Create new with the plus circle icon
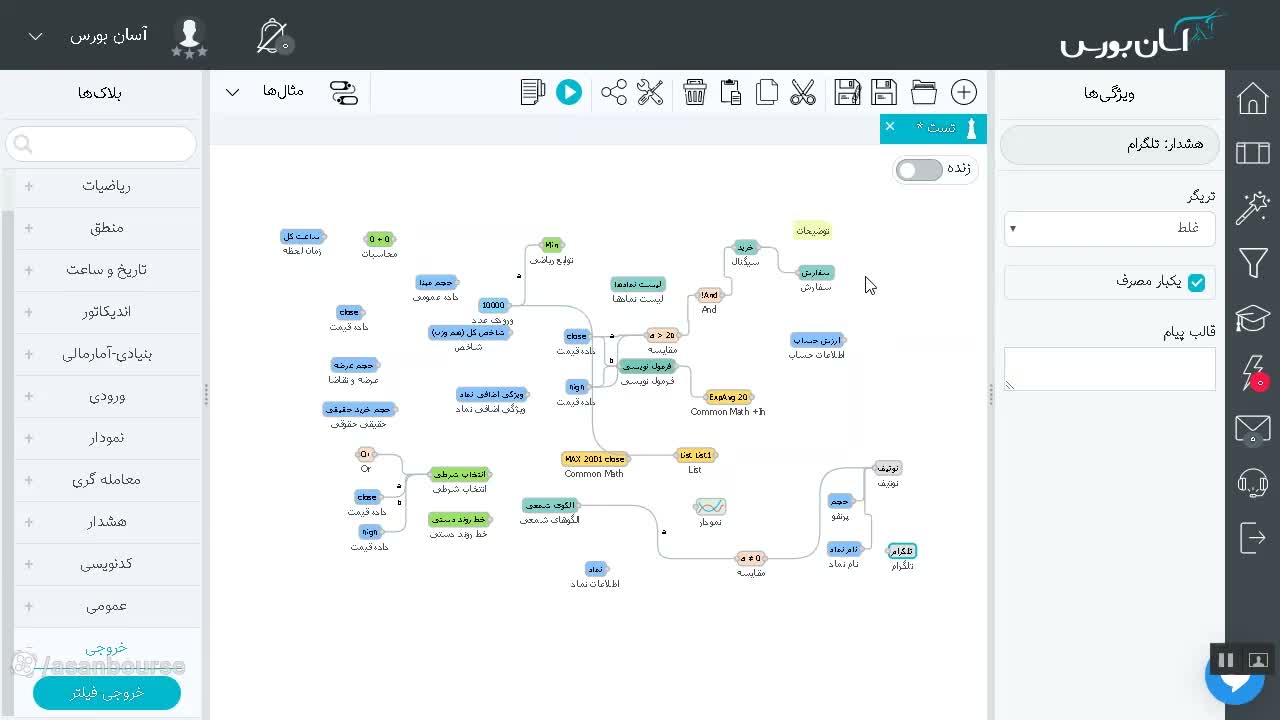The width and height of the screenshot is (1280, 720). click(x=964, y=92)
